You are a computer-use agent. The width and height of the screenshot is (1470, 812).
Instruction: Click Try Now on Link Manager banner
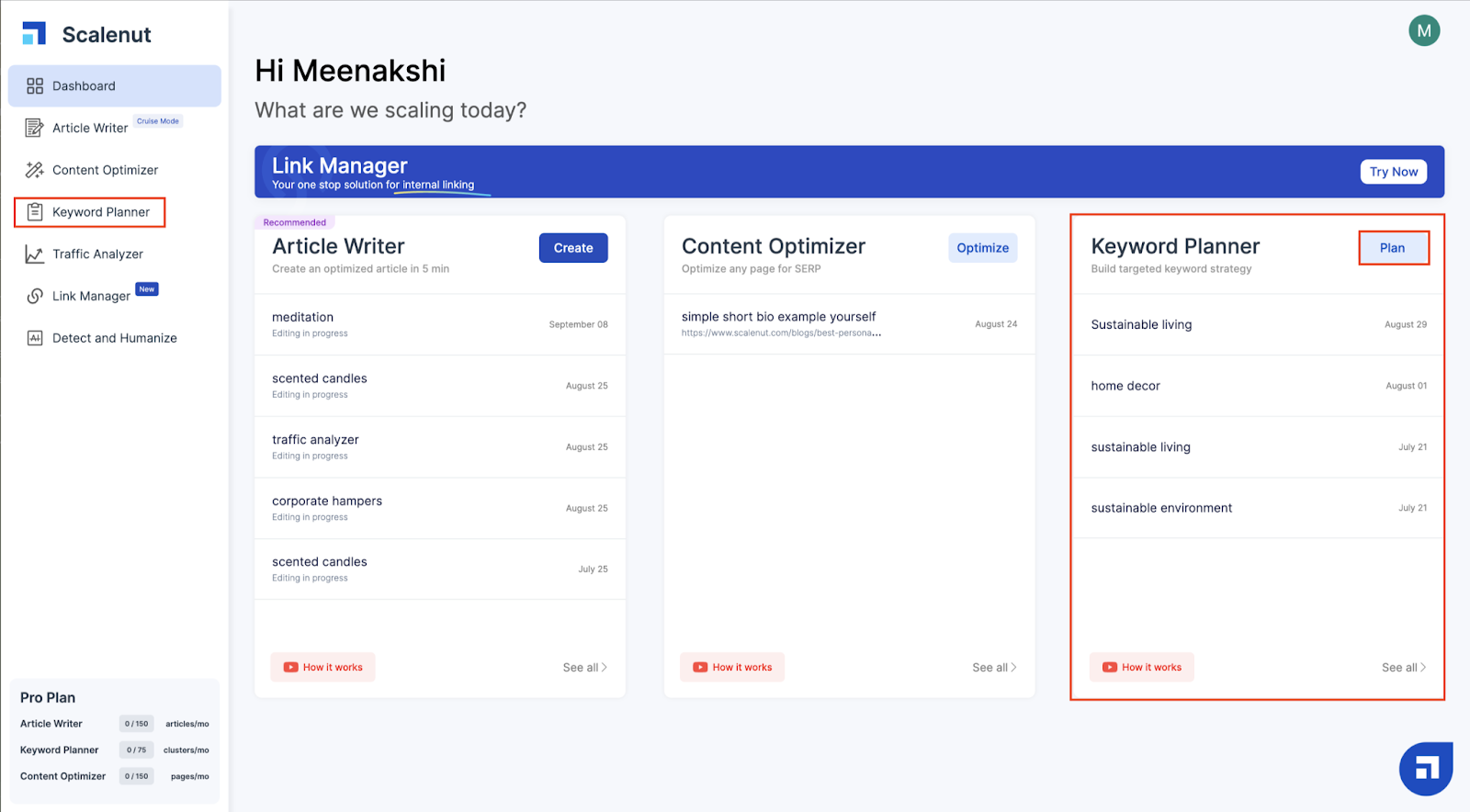pyautogui.click(x=1394, y=172)
